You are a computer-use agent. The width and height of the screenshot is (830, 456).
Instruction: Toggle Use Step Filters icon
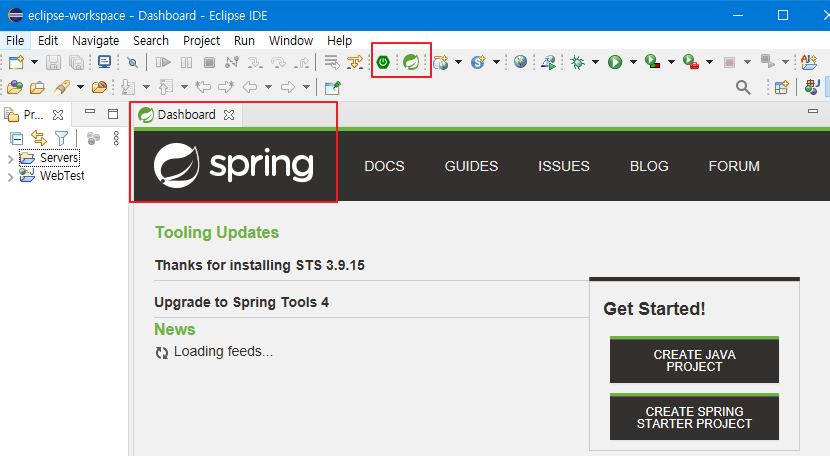[x=355, y=62]
